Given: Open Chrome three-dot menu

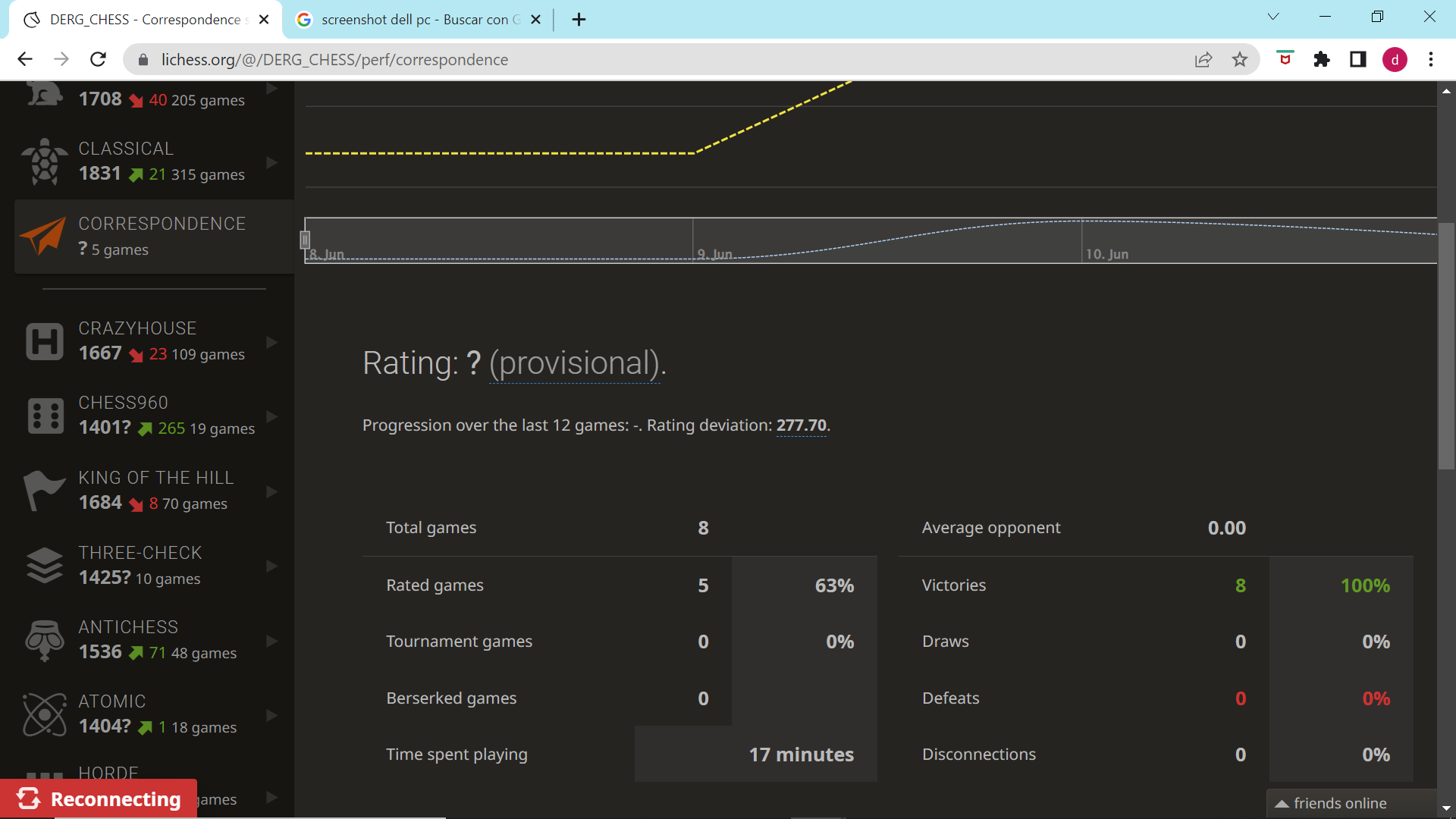Looking at the screenshot, I should pos(1431,59).
